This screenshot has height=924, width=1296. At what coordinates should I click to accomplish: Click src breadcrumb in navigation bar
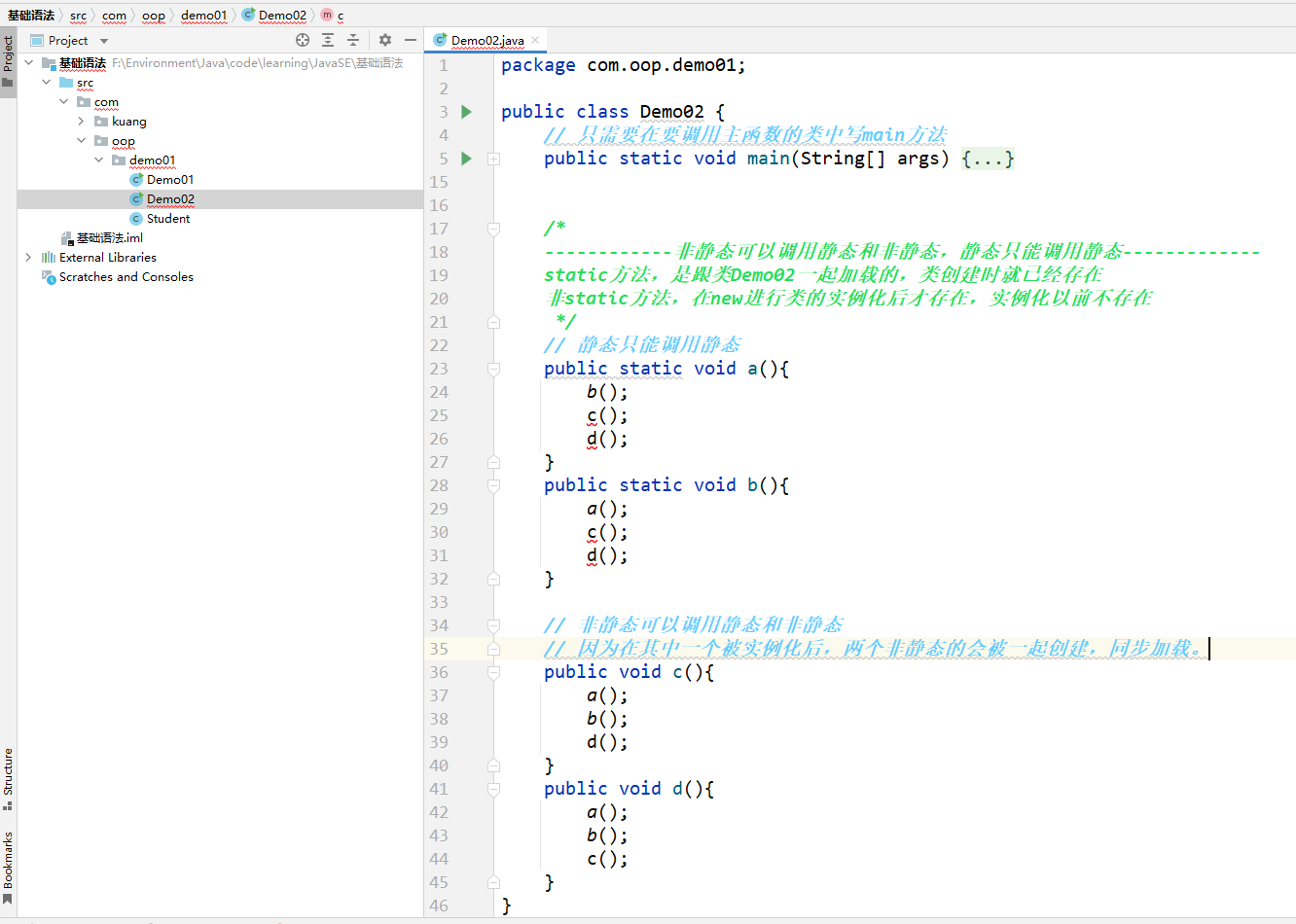pyautogui.click(x=78, y=16)
